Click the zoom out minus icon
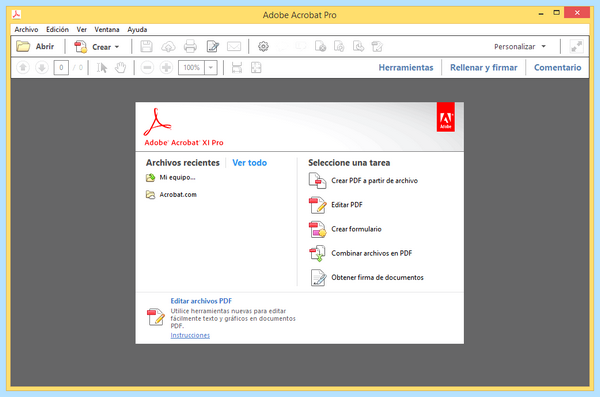The image size is (600, 397). coord(147,68)
